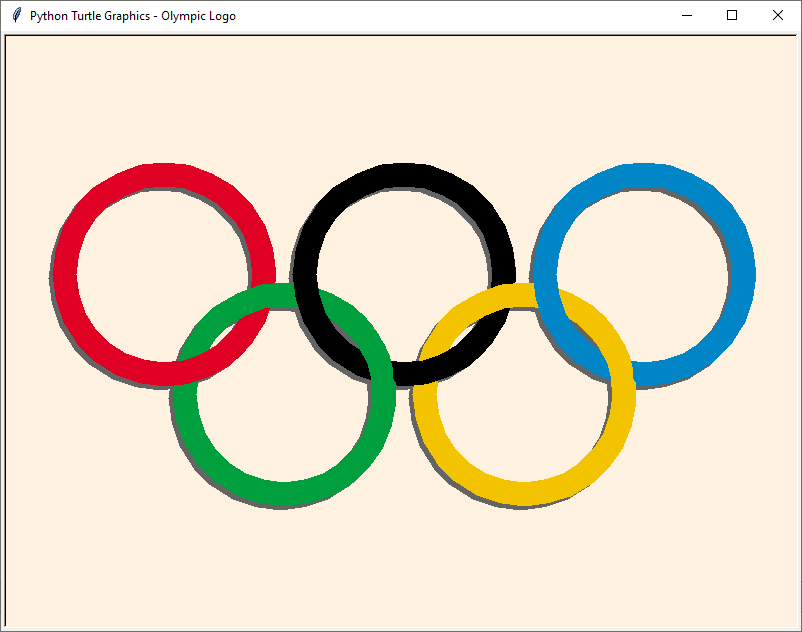
Task: Minimize the Python Turtle Graphics window
Action: pos(687,15)
